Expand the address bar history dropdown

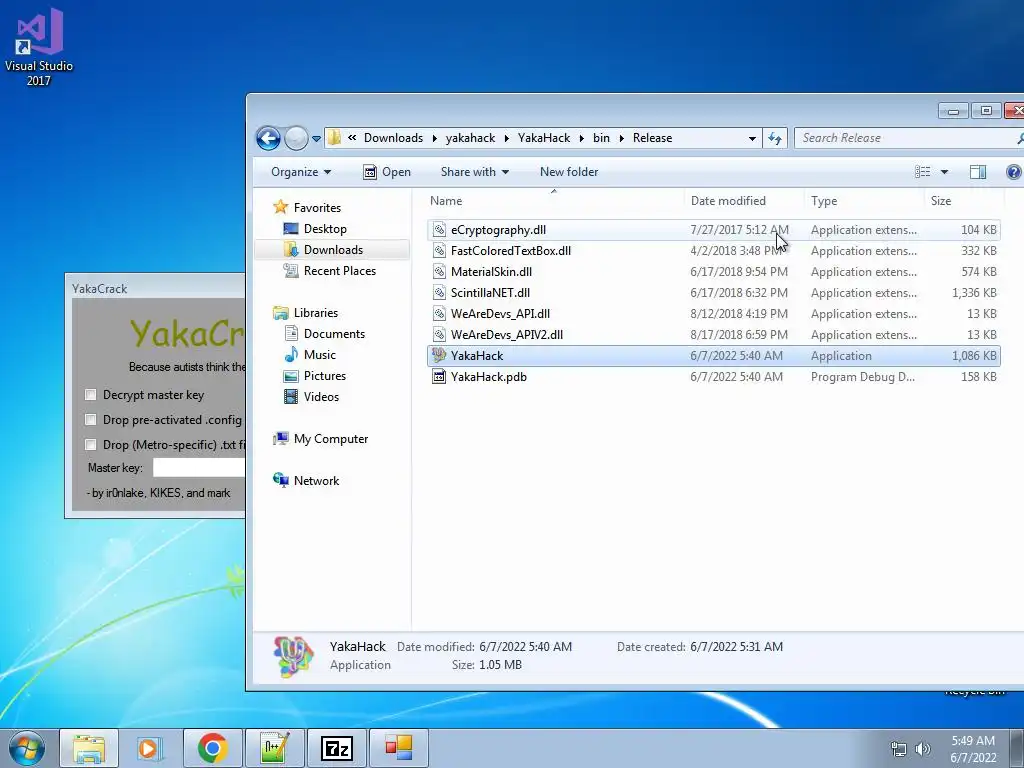click(752, 138)
